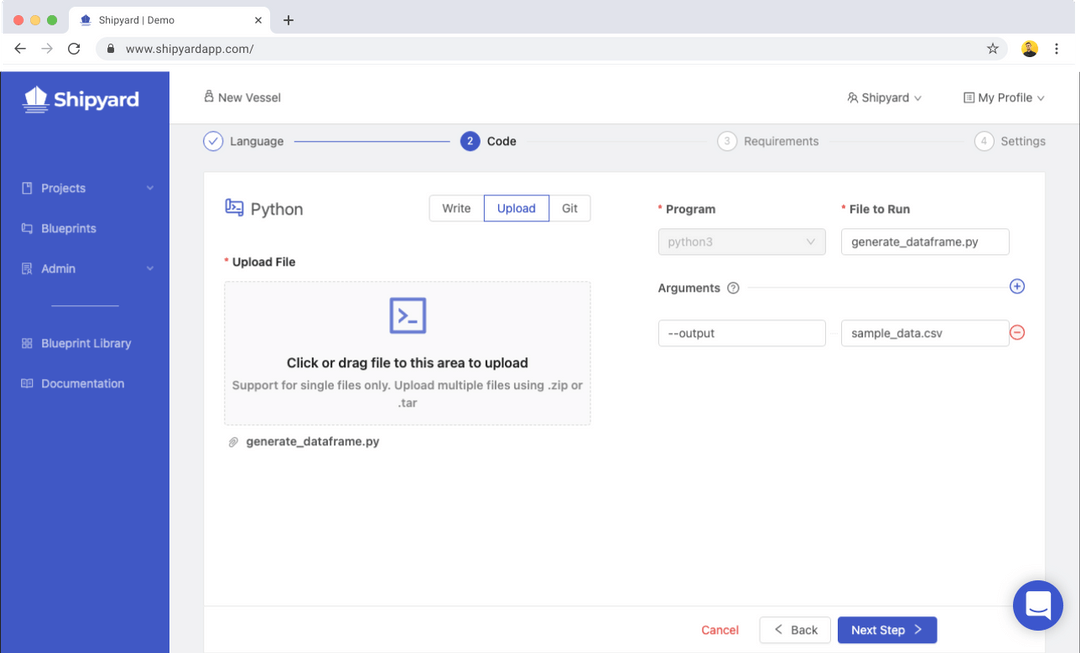Click the File to Run input field
1080x653 pixels.
[x=925, y=242]
